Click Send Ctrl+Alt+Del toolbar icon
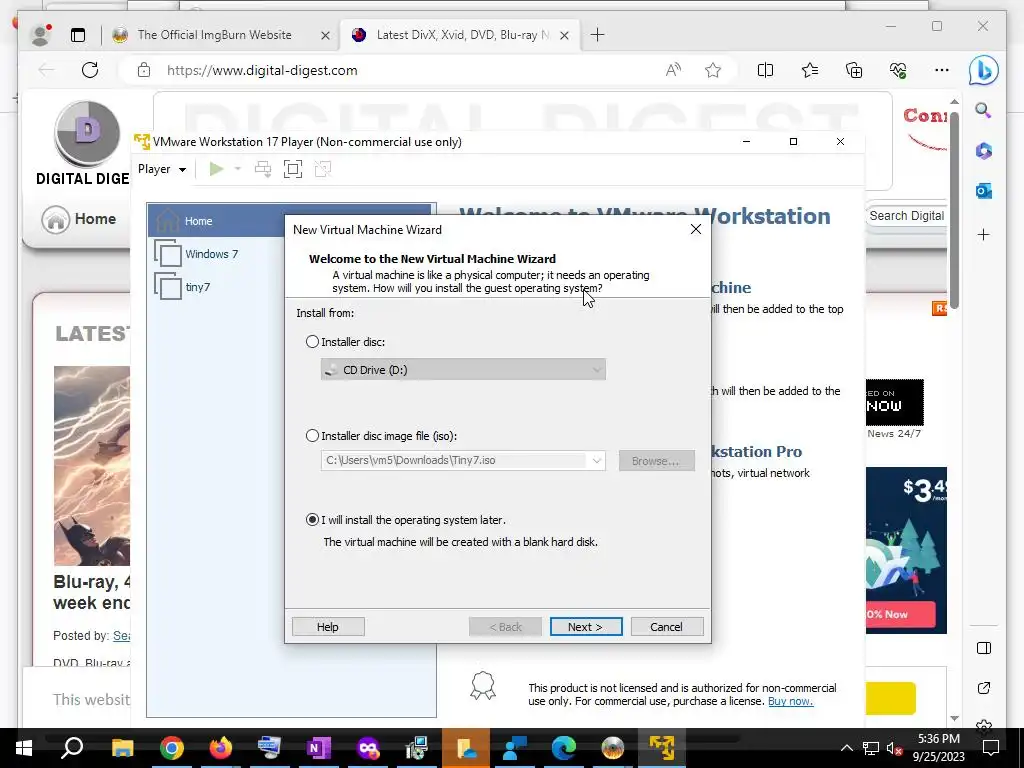Screen dimensions: 1024x768 pos(263,169)
